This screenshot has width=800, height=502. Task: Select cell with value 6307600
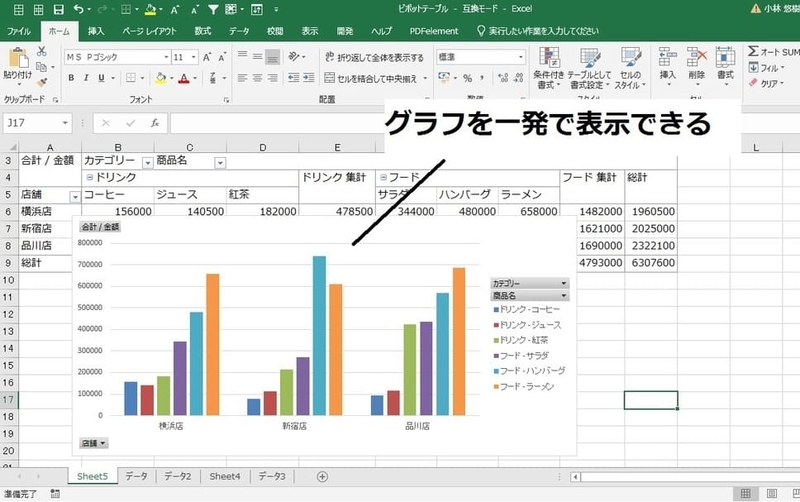[x=651, y=263]
